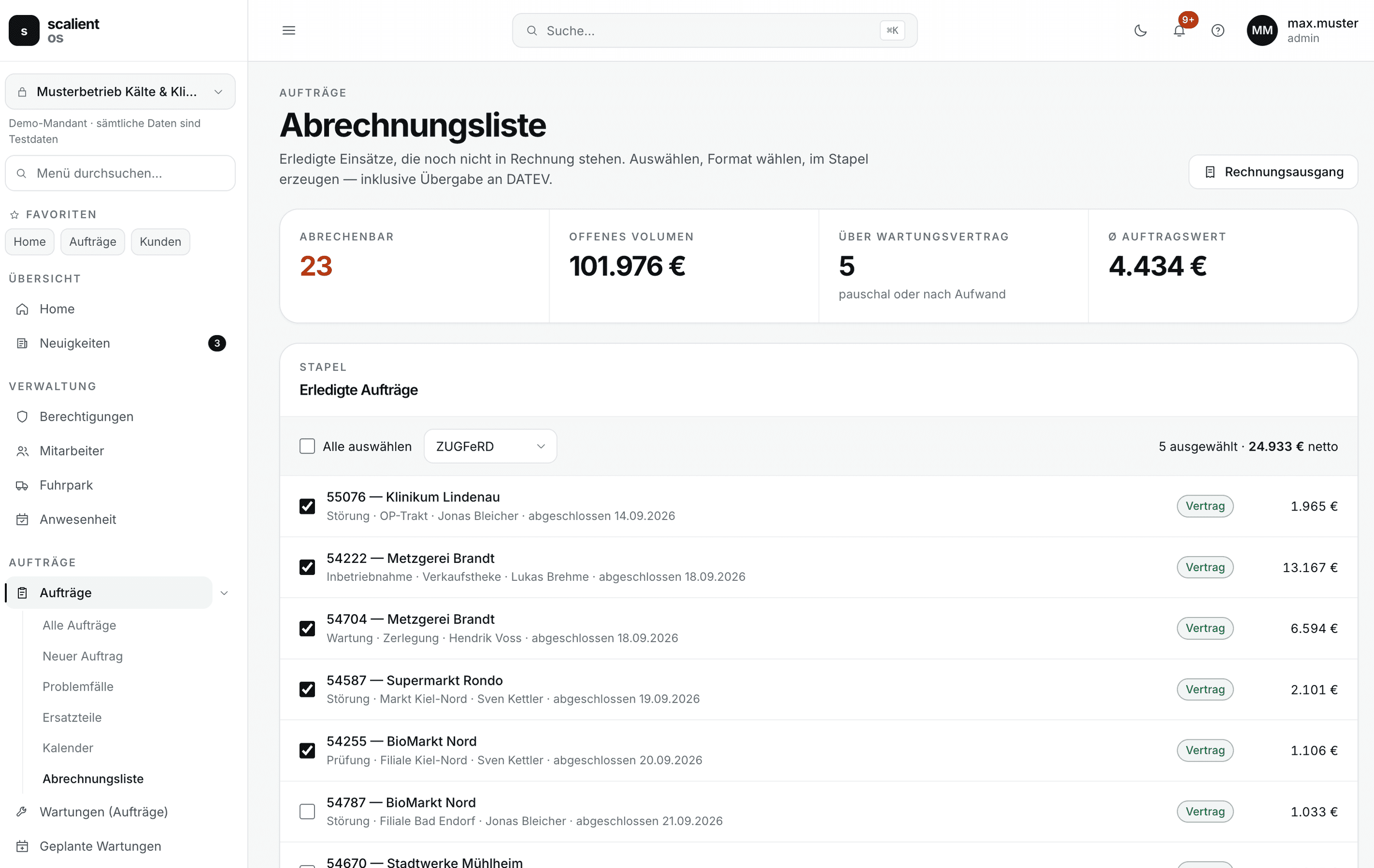The height and width of the screenshot is (868, 1374).
Task: Click the Vertrag tag on order 54587
Action: [x=1205, y=689]
